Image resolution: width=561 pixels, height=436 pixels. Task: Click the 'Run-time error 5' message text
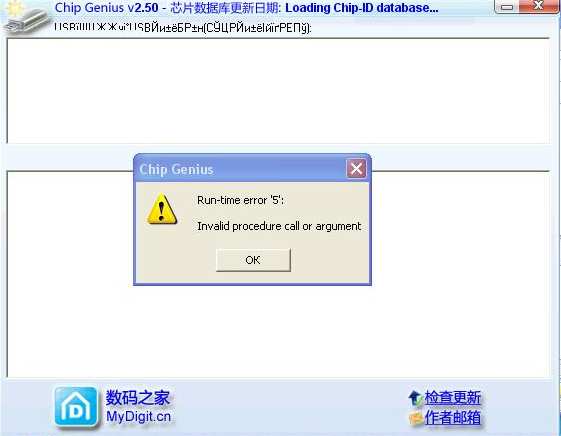[240, 200]
